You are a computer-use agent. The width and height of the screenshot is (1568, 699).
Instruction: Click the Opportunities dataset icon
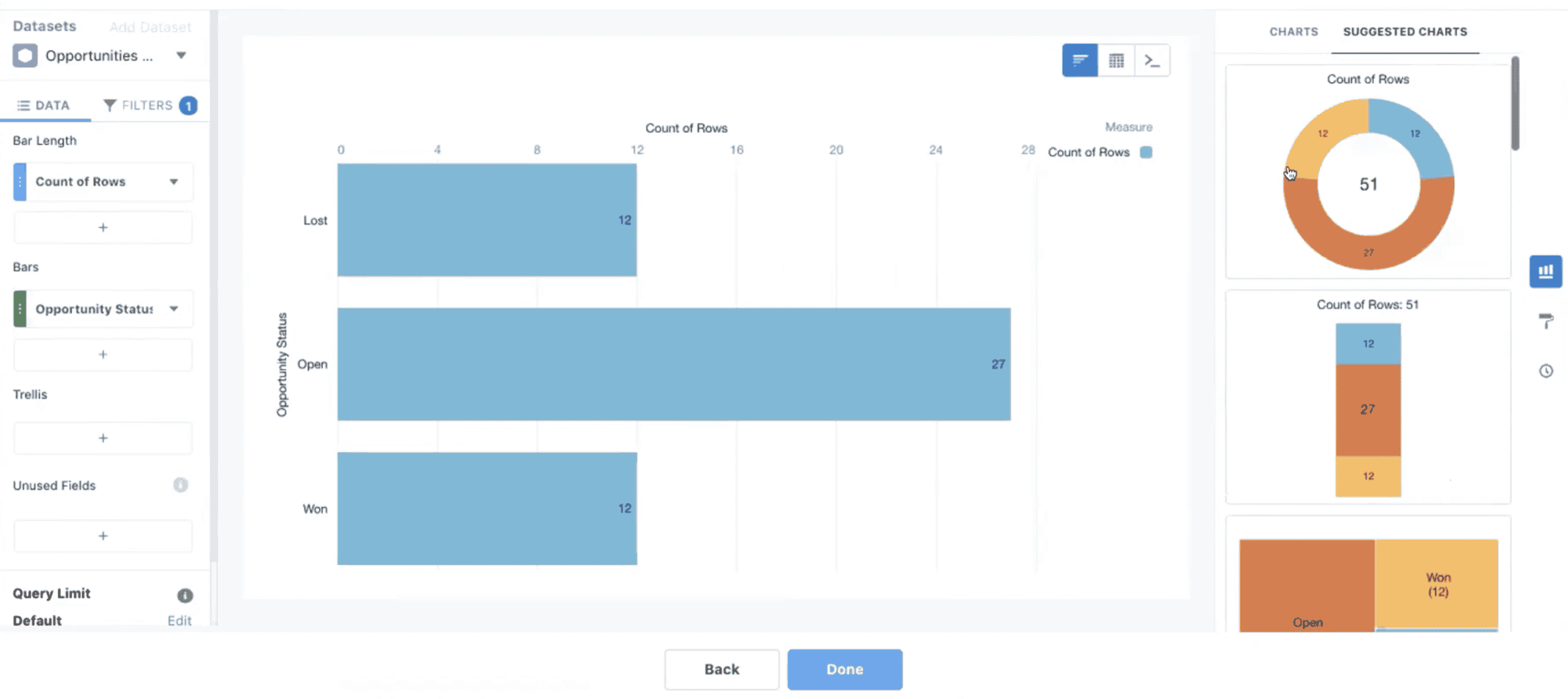point(25,56)
